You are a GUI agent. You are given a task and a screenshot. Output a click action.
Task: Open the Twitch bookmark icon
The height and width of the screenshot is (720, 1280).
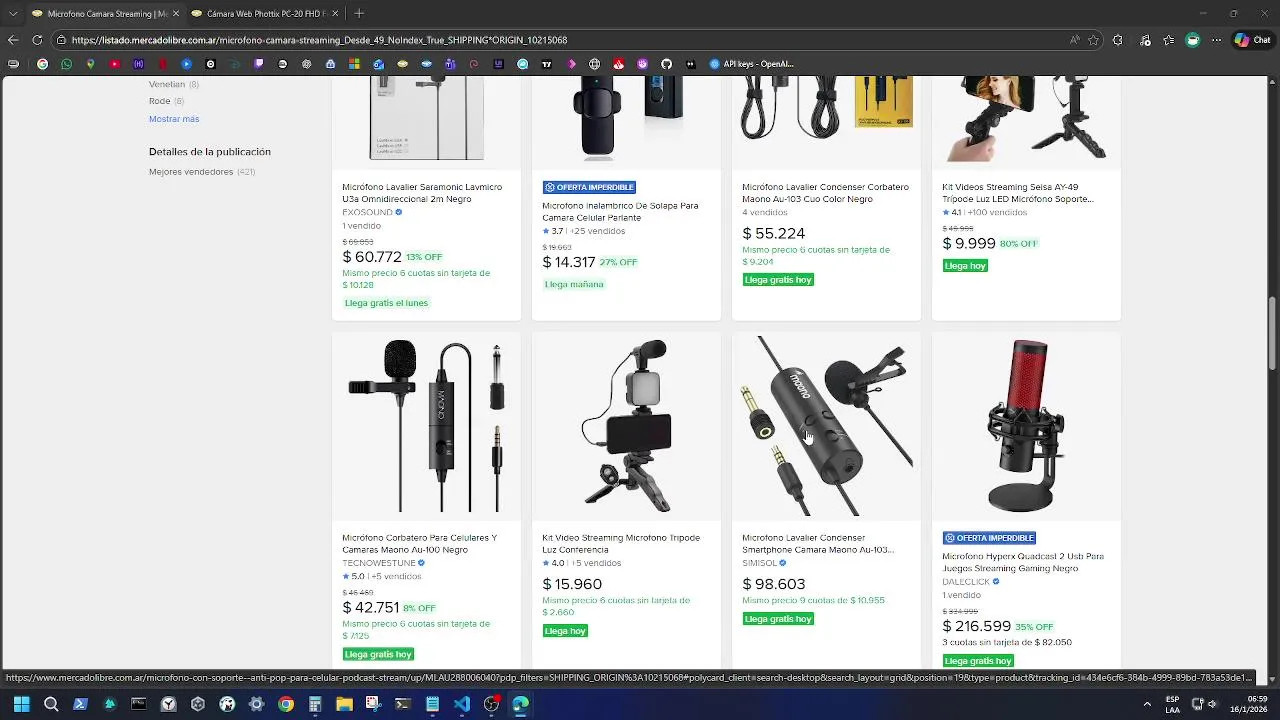tap(258, 64)
